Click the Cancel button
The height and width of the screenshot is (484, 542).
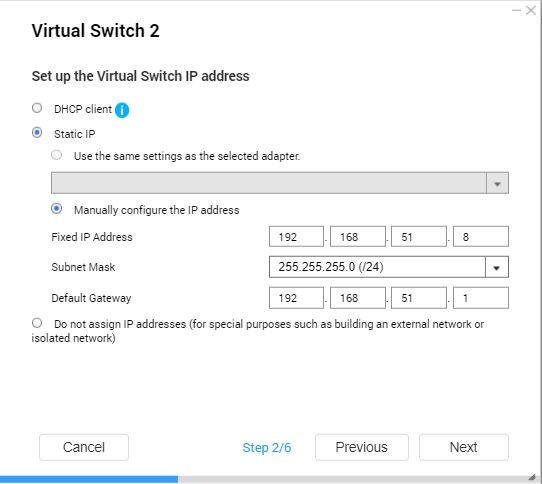coord(84,447)
